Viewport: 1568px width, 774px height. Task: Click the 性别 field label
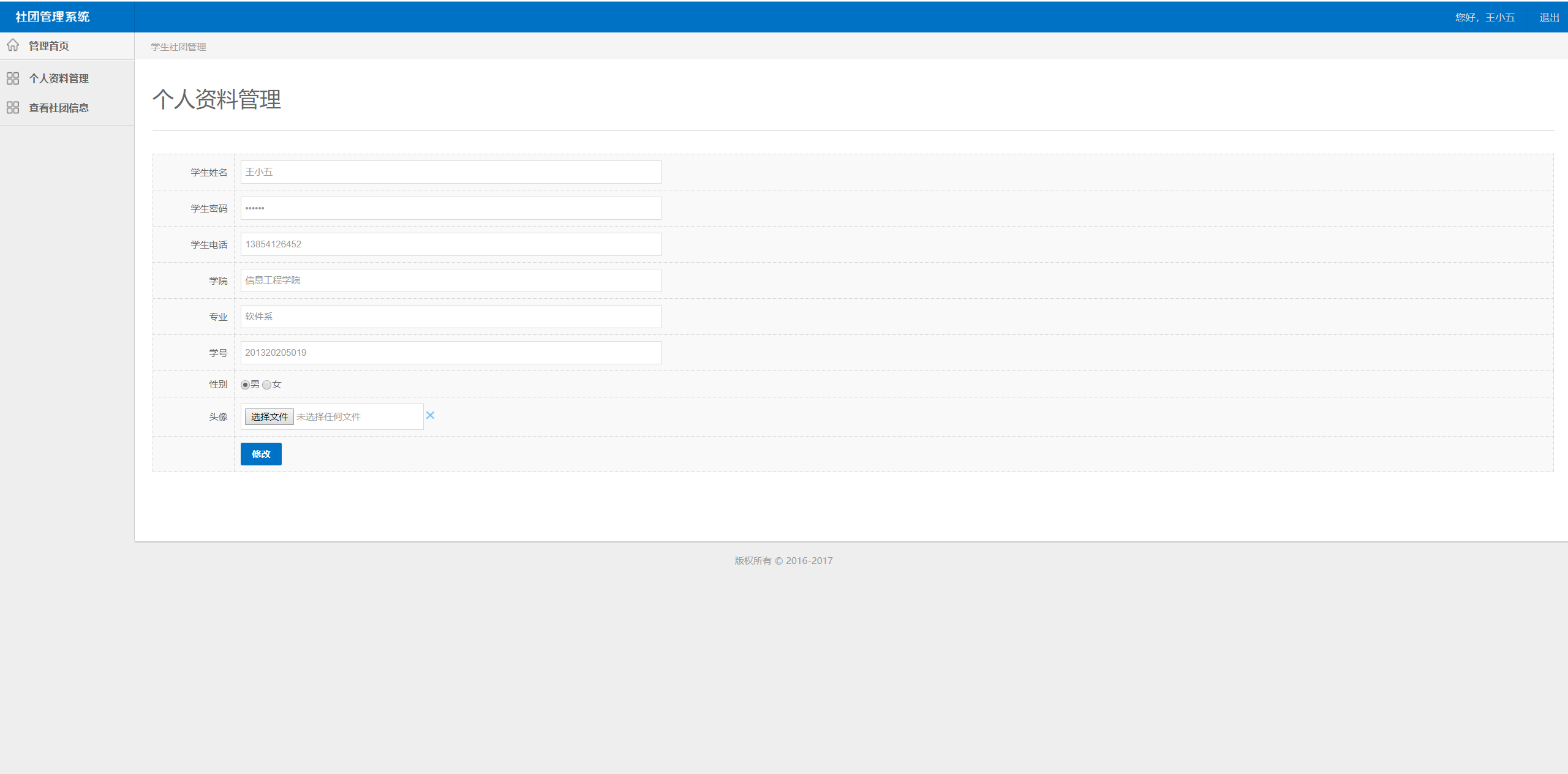pyautogui.click(x=218, y=385)
